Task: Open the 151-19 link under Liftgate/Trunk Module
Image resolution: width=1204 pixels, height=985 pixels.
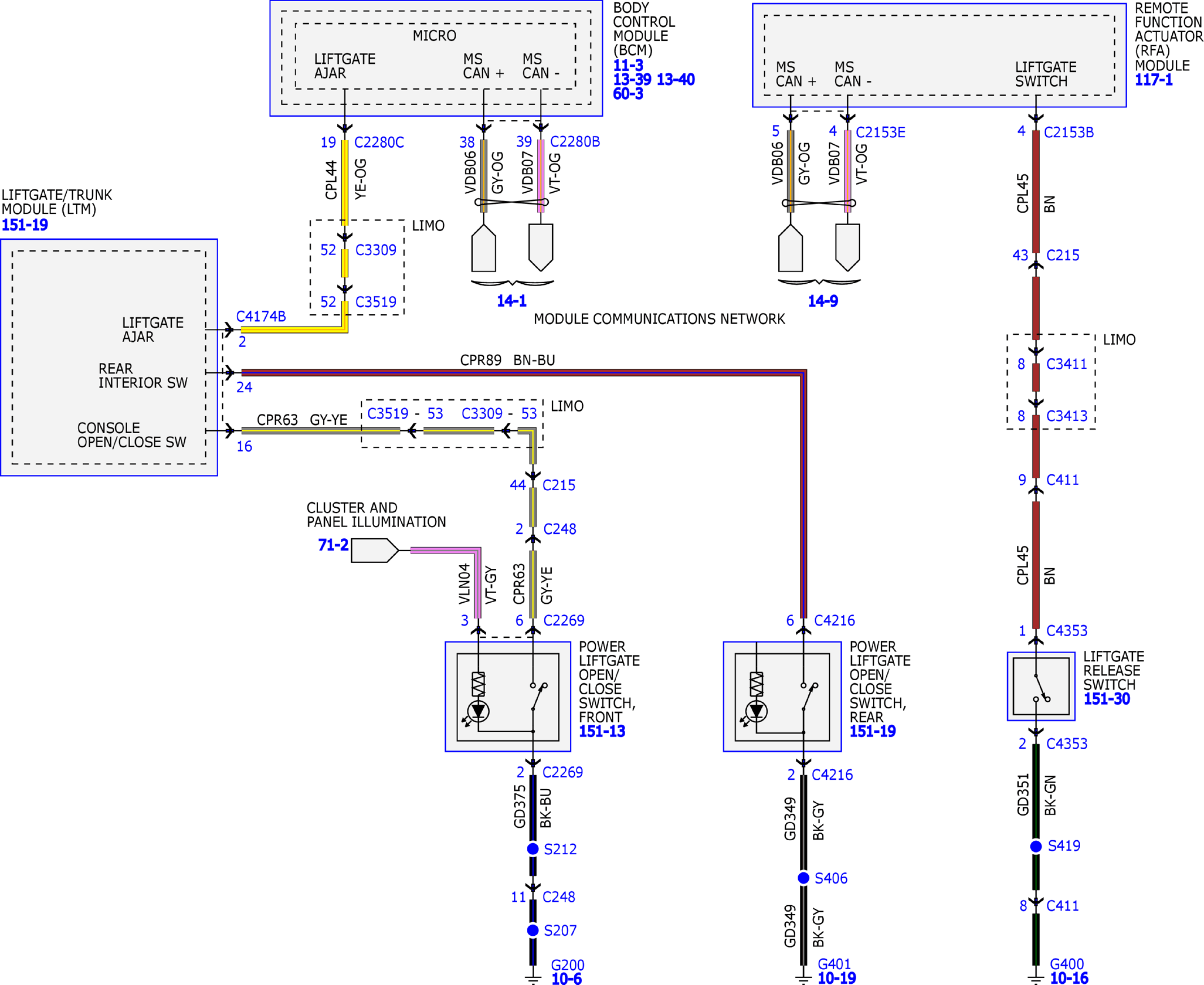Action: [x=25, y=225]
